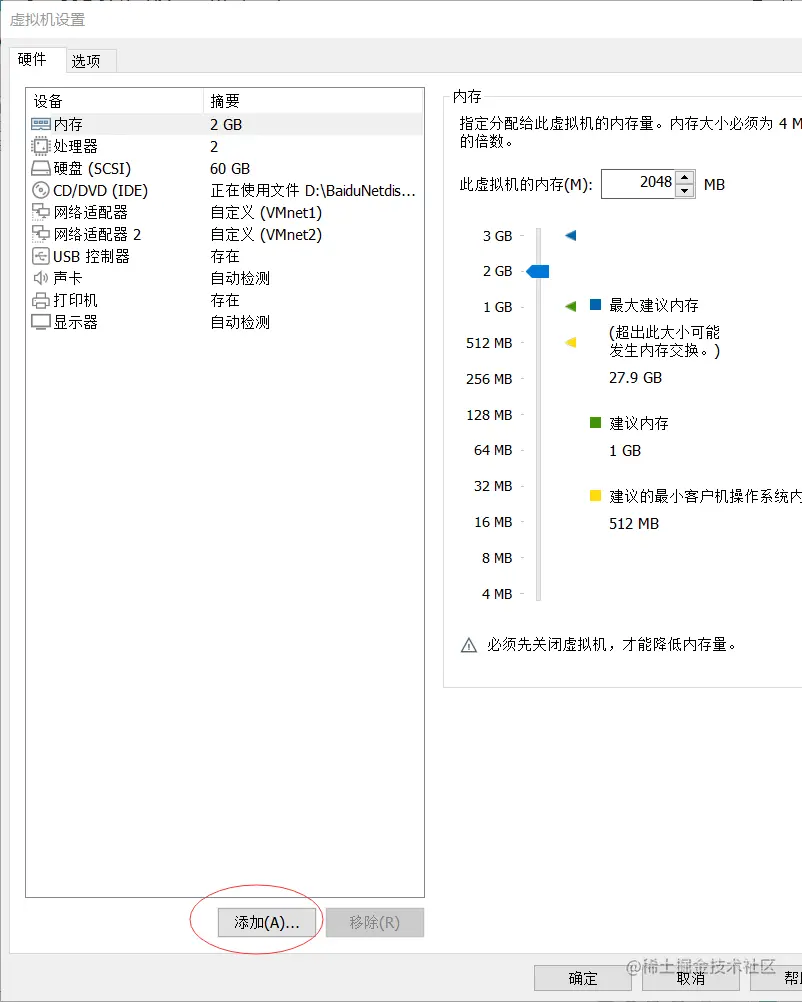Select 网络适配器 with 自定义 (VMnet1)
Image resolution: width=802 pixels, height=1002 pixels.
point(225,212)
